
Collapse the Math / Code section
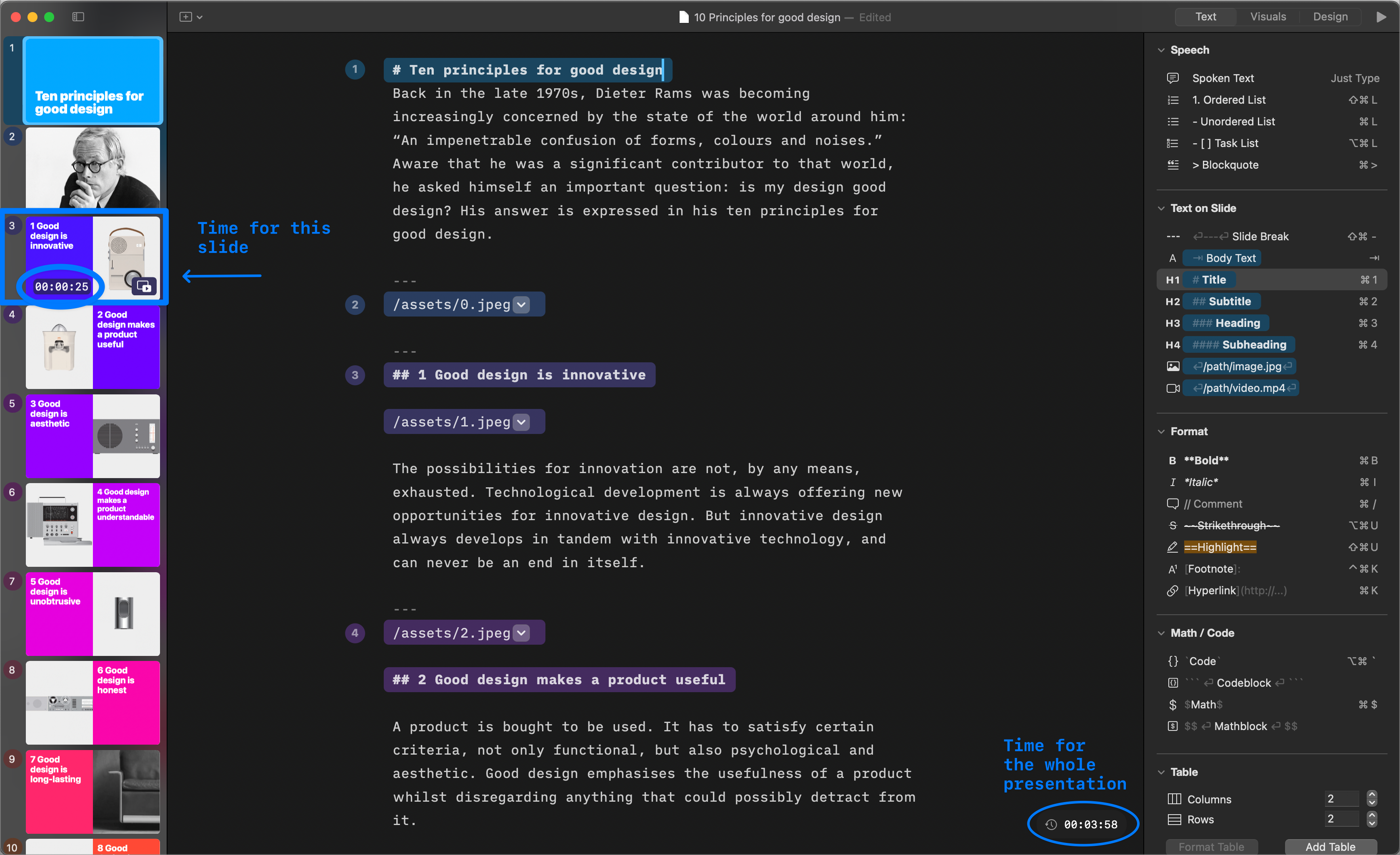(x=1161, y=633)
